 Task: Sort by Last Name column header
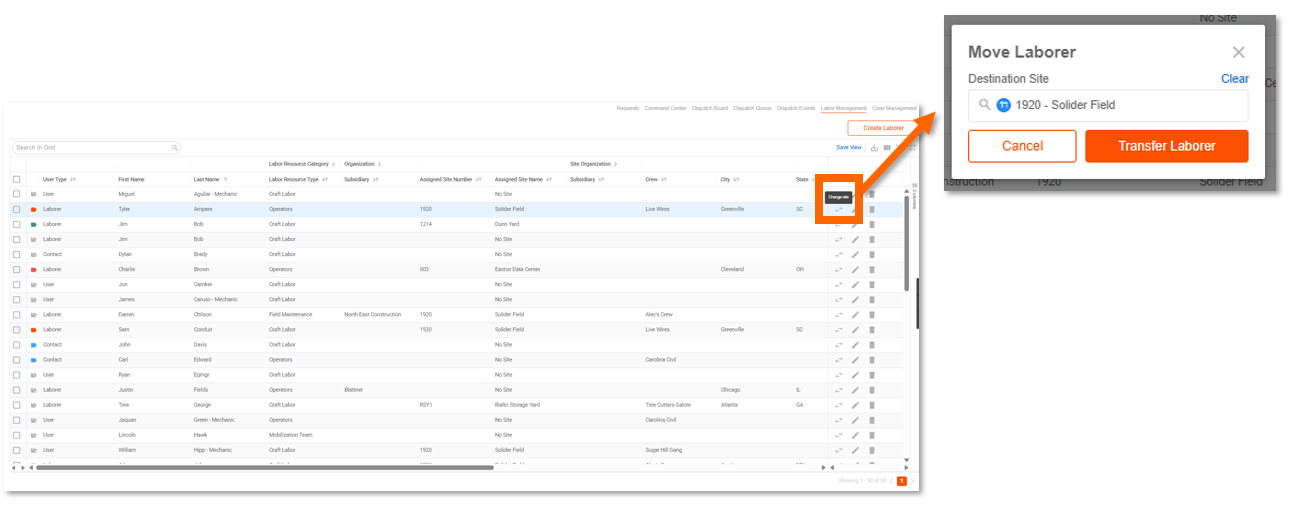click(210, 179)
